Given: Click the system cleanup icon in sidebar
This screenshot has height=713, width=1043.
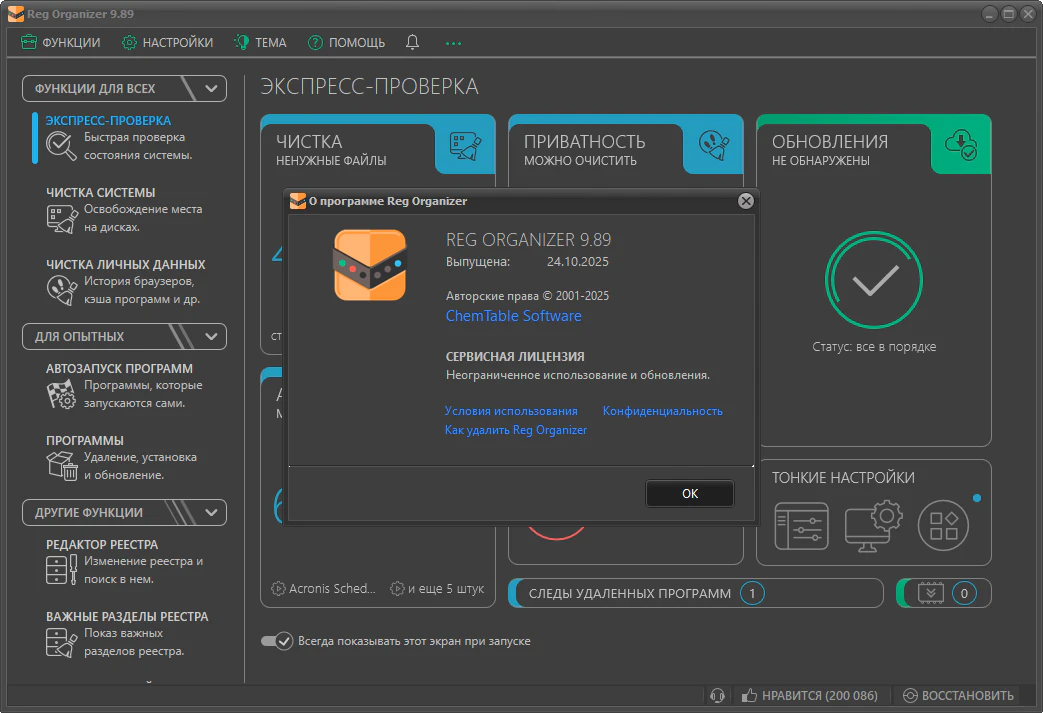Looking at the screenshot, I should point(61,219).
